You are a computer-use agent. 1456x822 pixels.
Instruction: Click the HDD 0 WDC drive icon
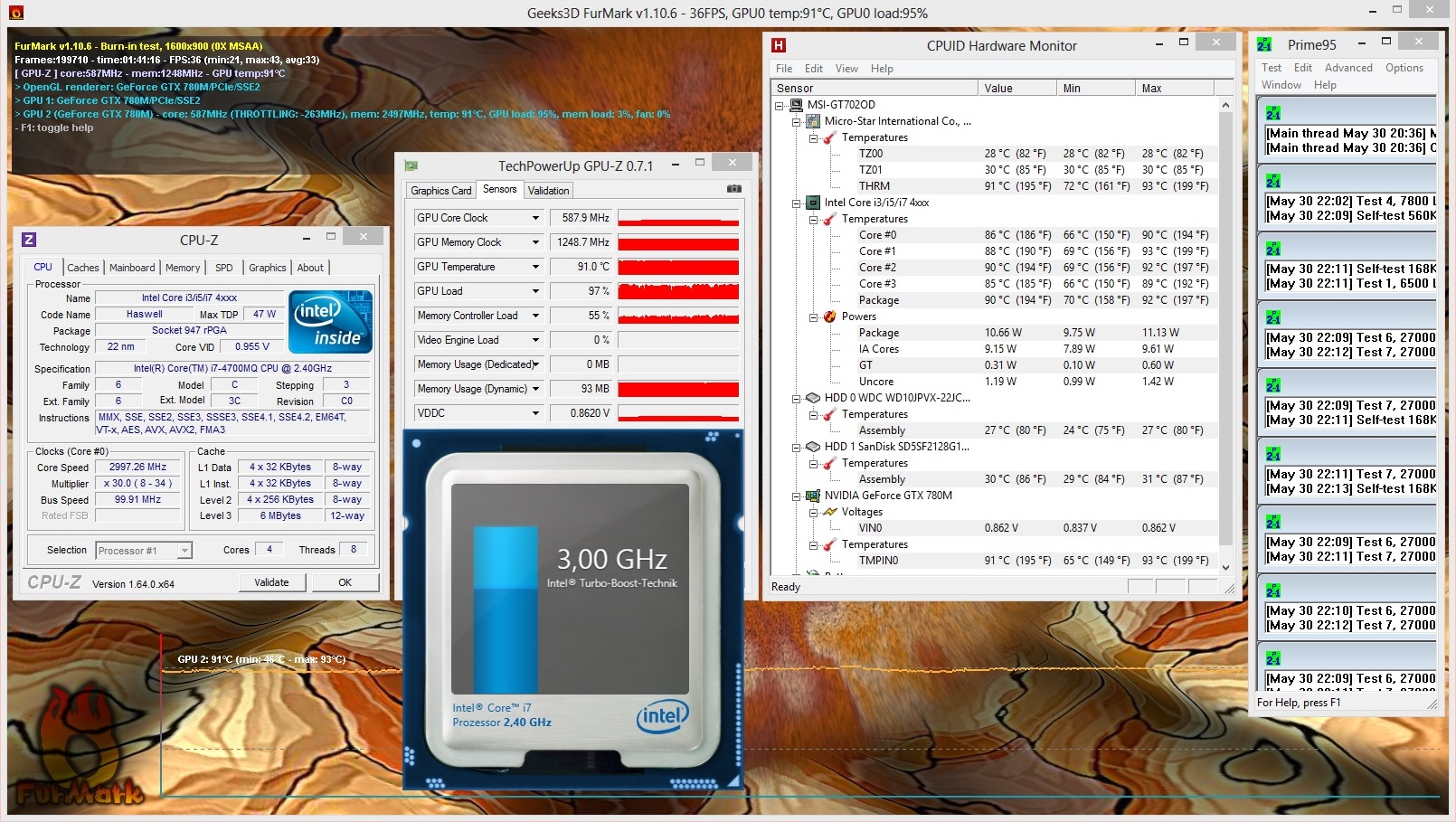813,398
